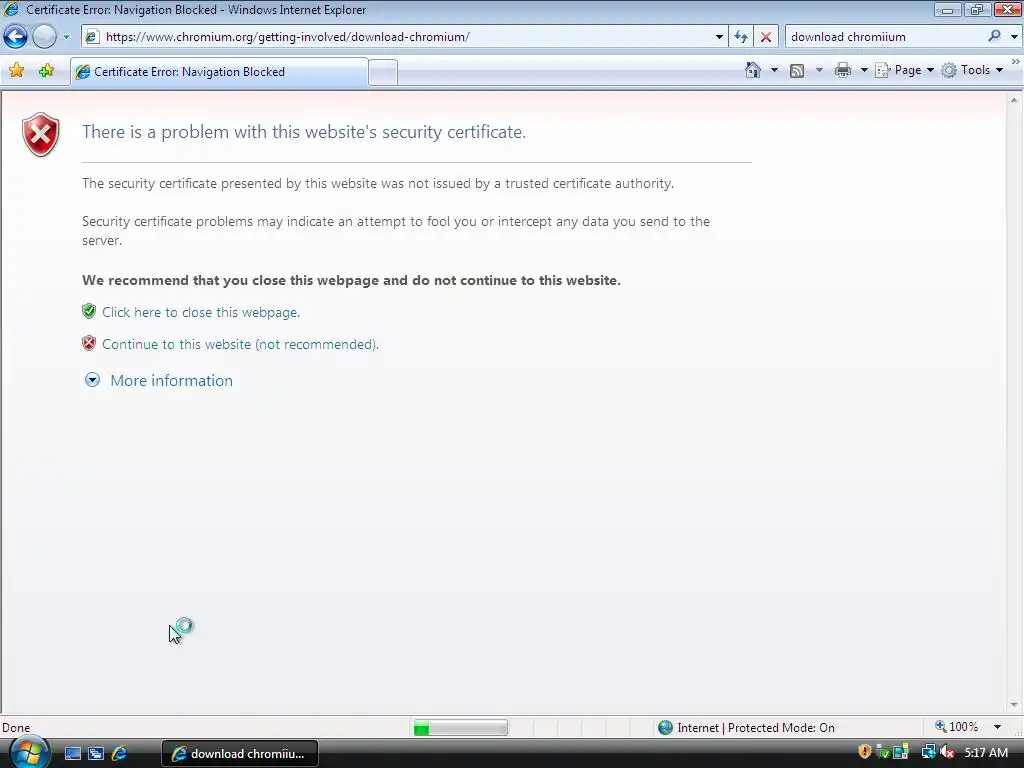The width and height of the screenshot is (1024, 768).
Task: Select download chromiiu... taskbar button
Action: click(240, 754)
